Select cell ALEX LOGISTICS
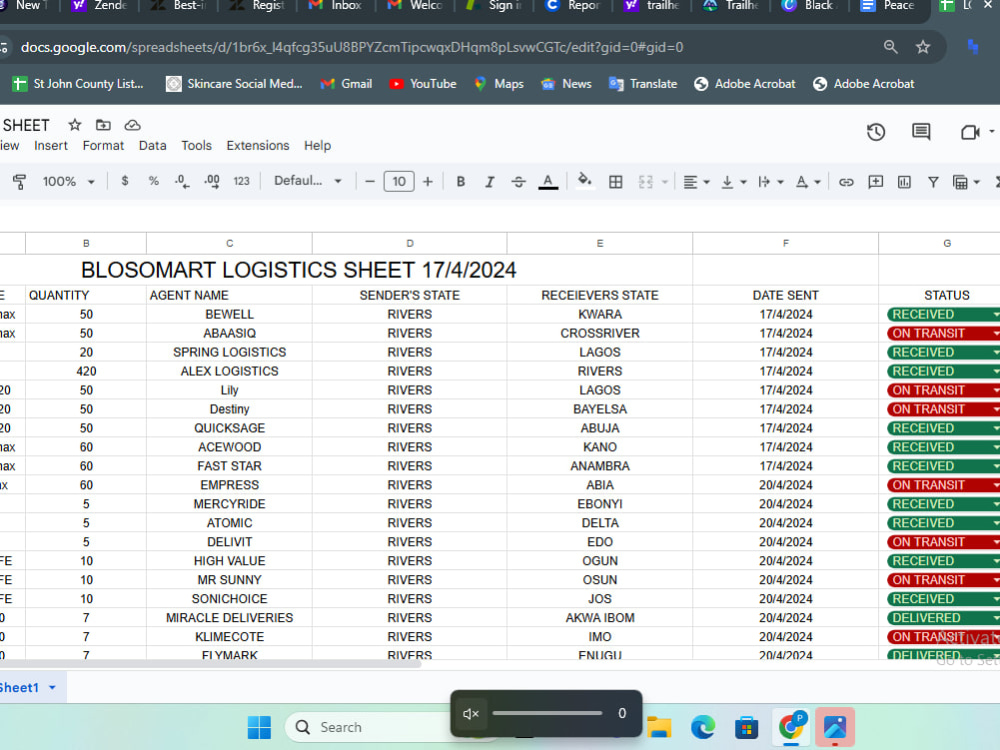The width and height of the screenshot is (1000, 750). coord(230,371)
